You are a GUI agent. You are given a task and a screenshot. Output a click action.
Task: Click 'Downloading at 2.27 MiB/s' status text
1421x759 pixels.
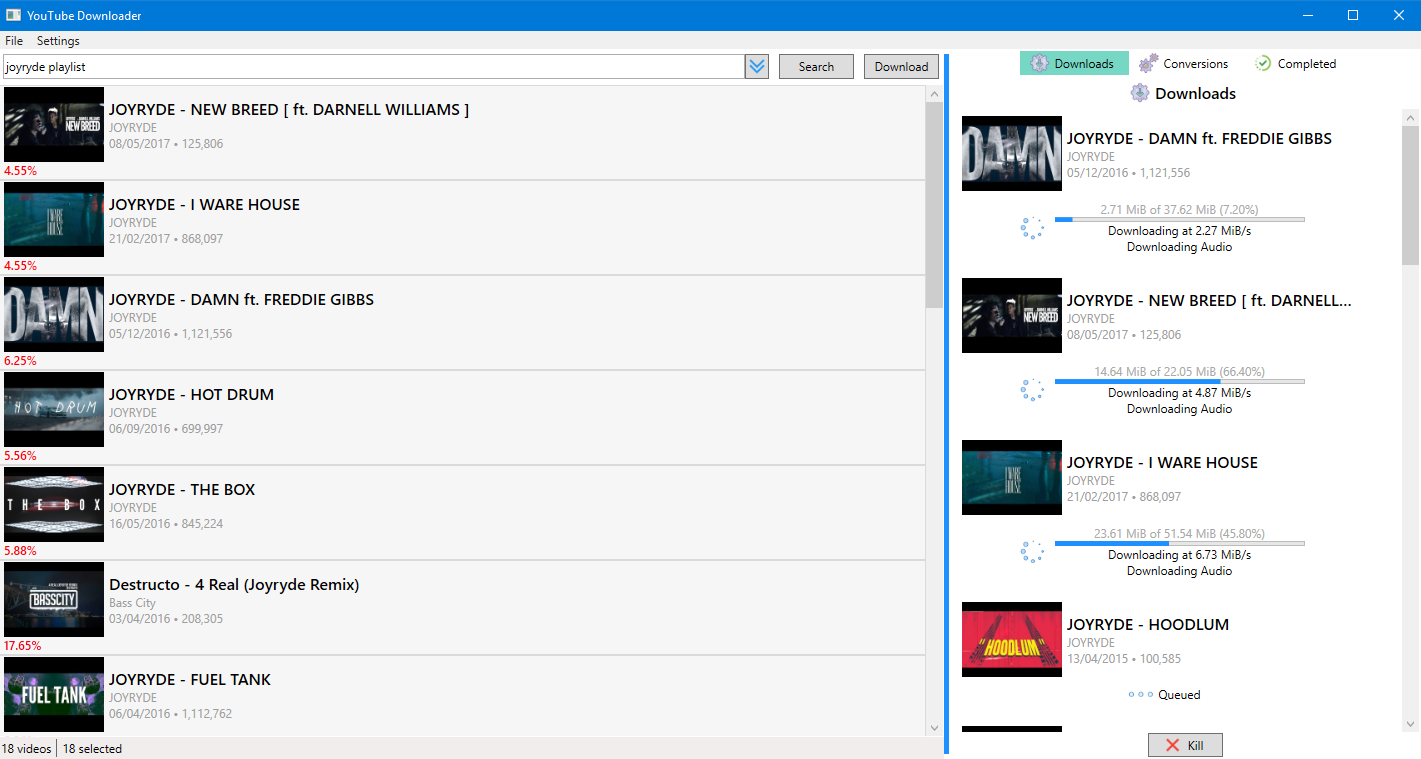tap(1179, 230)
